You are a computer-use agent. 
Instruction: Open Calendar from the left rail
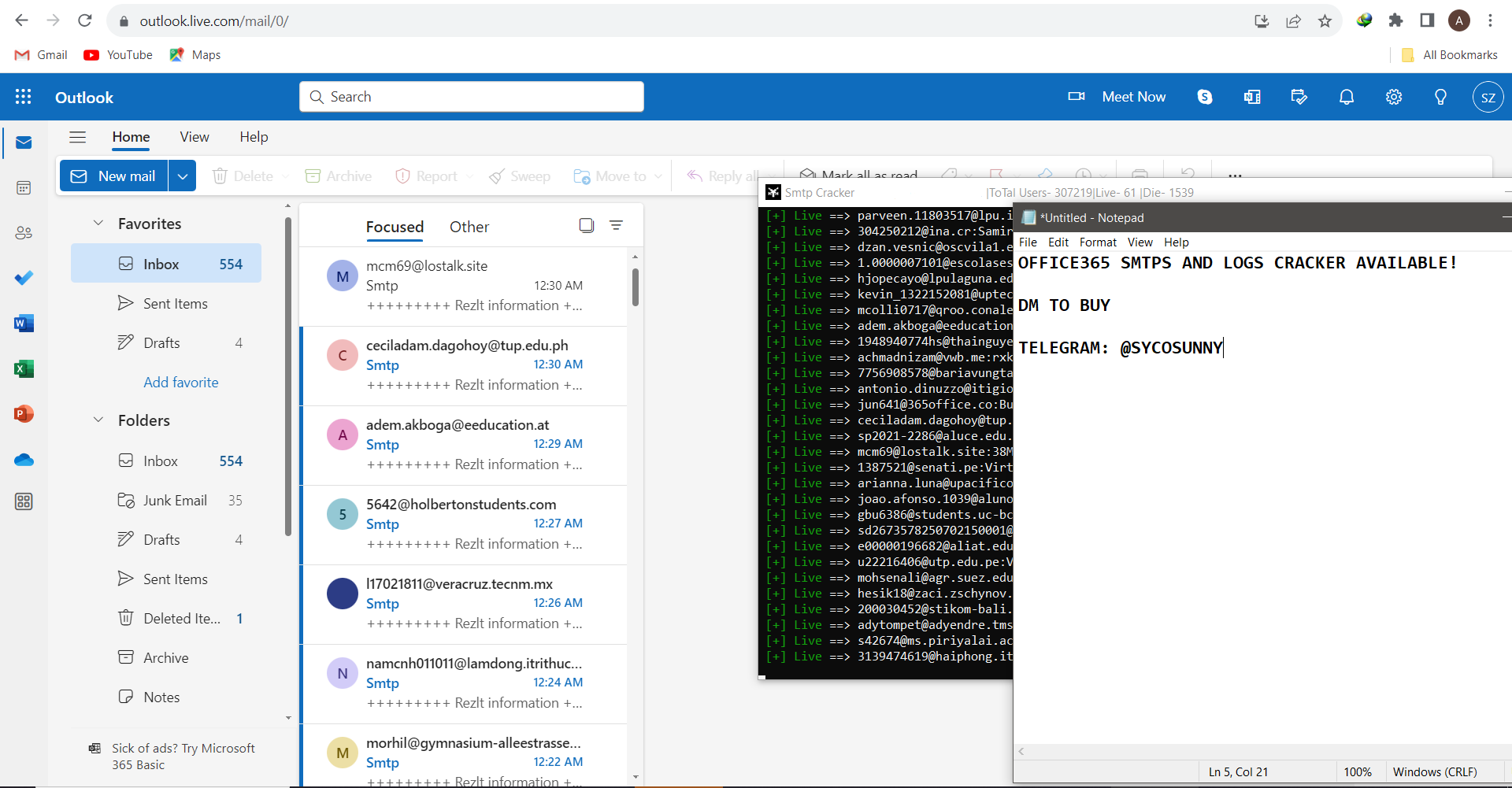(x=24, y=187)
